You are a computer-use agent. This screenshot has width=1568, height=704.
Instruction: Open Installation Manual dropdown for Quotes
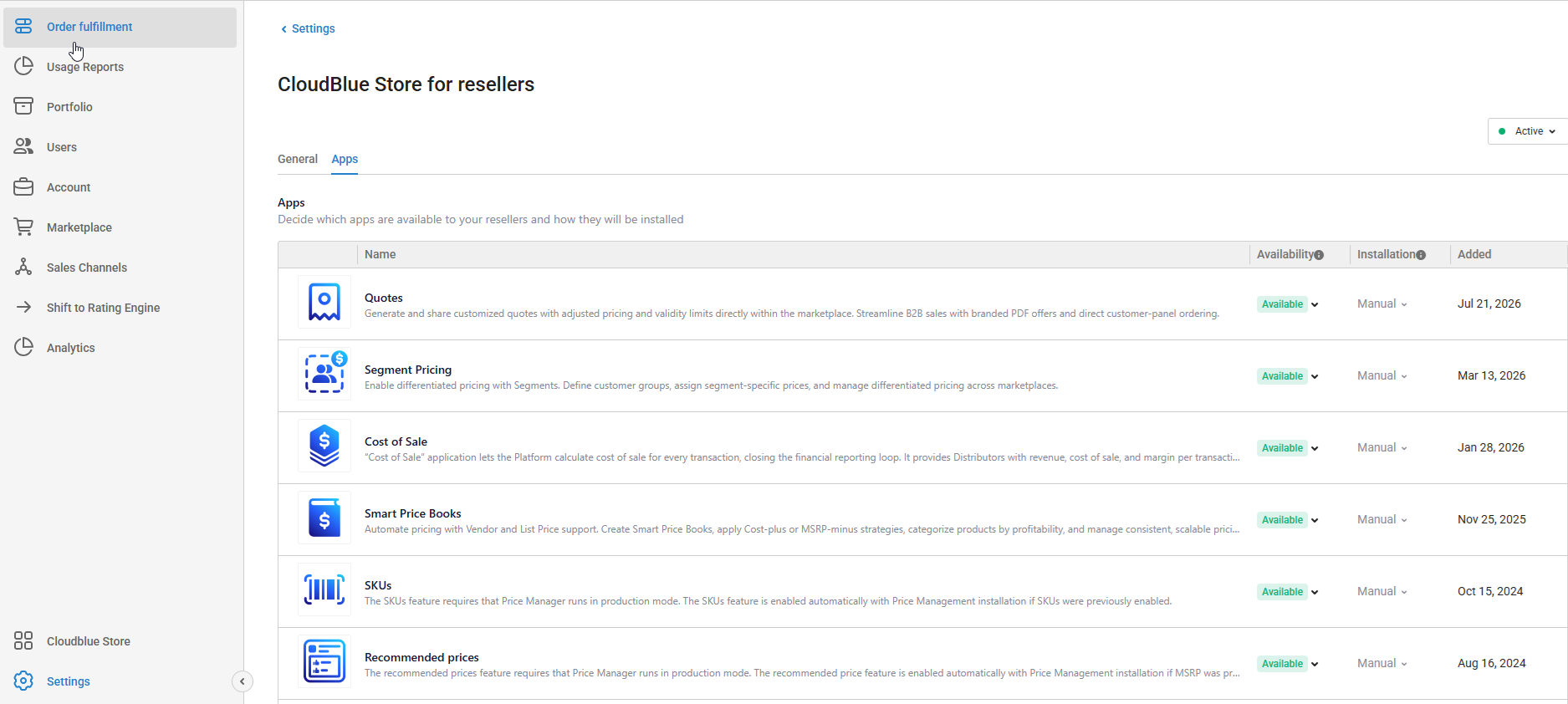pyautogui.click(x=1382, y=304)
